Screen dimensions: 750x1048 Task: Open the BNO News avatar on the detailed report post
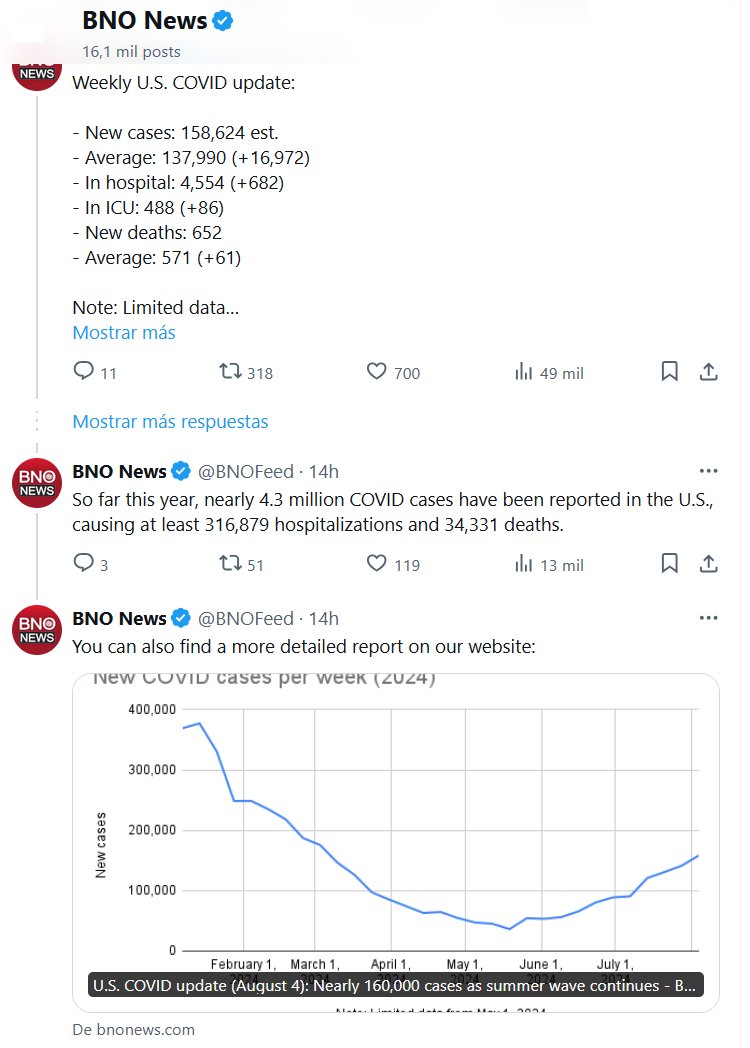[x=37, y=630]
